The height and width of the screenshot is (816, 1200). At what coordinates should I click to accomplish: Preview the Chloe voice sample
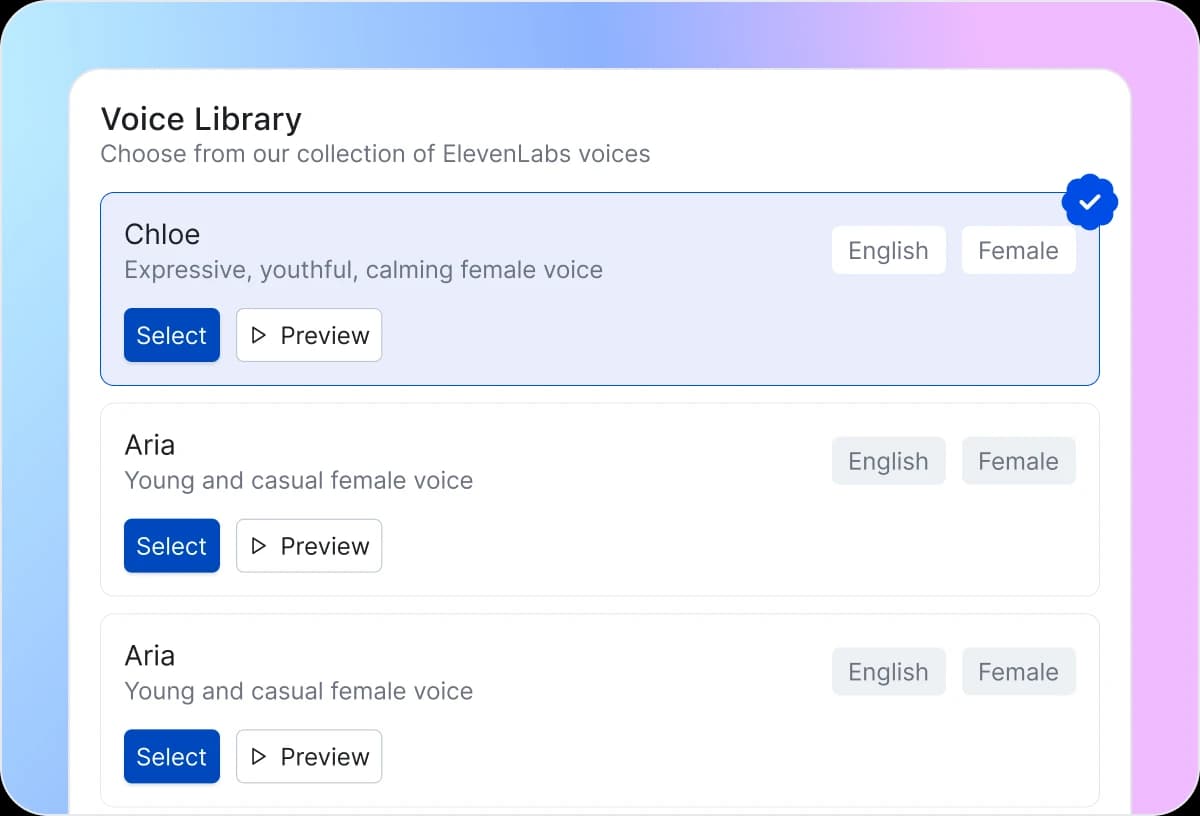pos(309,335)
